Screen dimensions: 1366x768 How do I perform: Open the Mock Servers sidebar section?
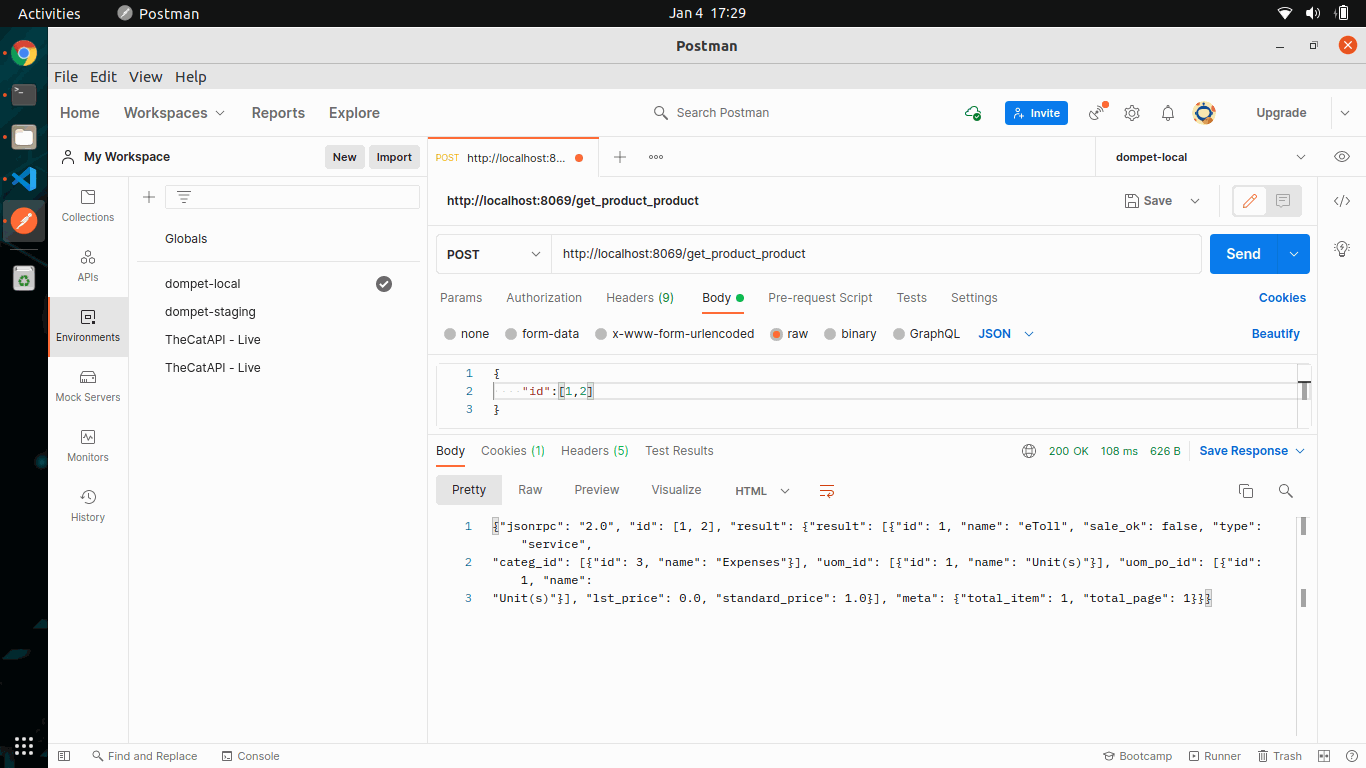tap(88, 386)
